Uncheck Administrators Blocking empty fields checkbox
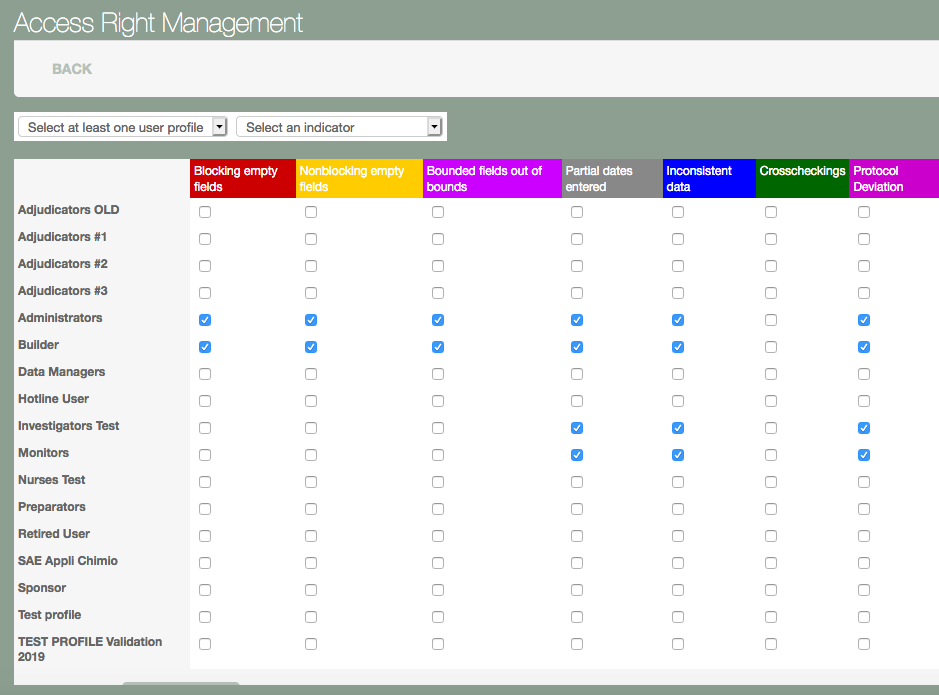Image resolution: width=939 pixels, height=695 pixels. [x=205, y=320]
